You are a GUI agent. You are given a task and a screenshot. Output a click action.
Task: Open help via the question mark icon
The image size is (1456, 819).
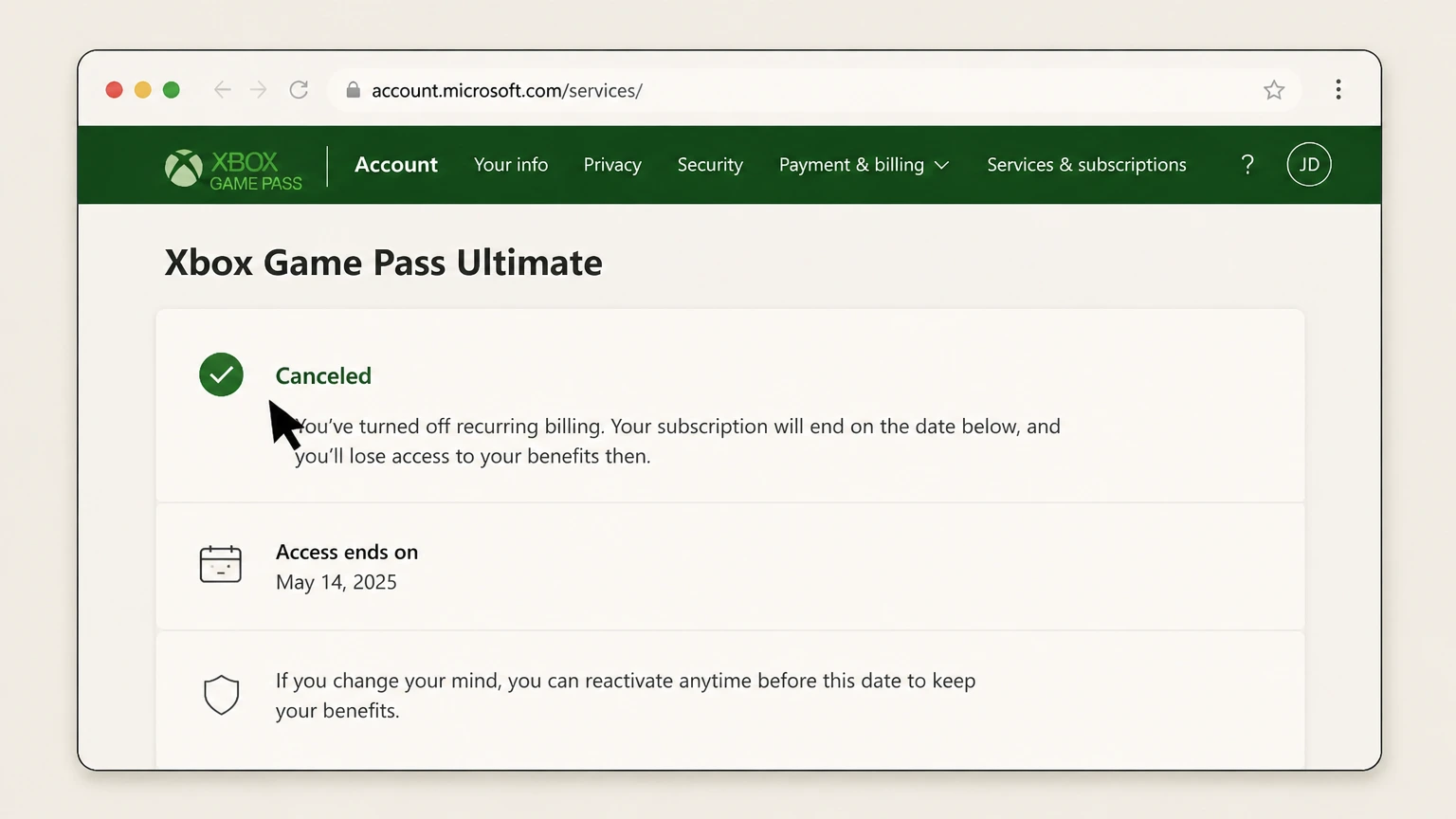pos(1247,165)
